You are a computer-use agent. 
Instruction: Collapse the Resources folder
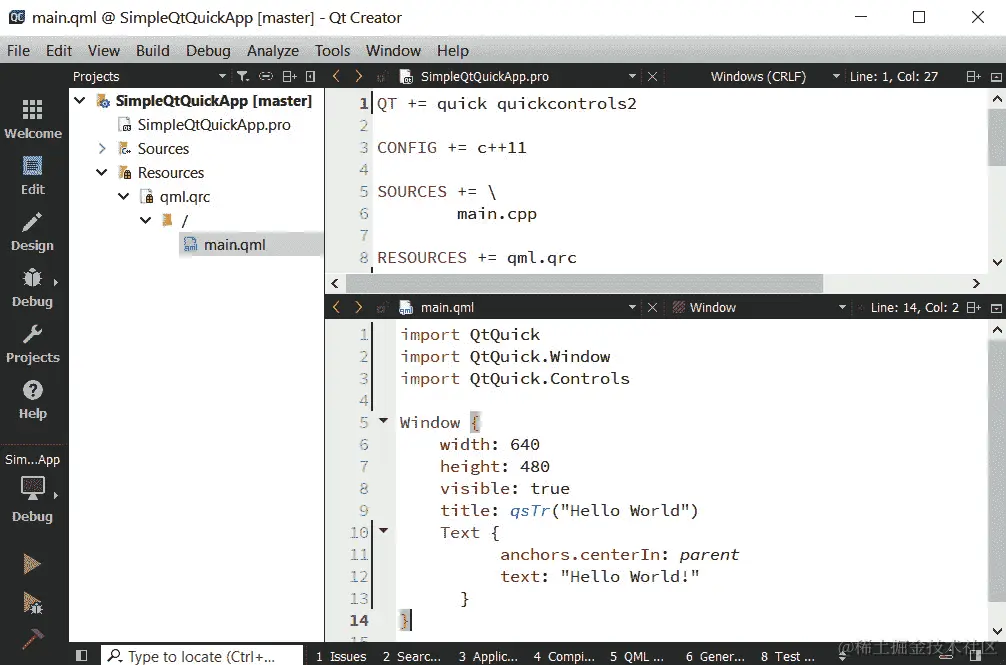tap(101, 172)
